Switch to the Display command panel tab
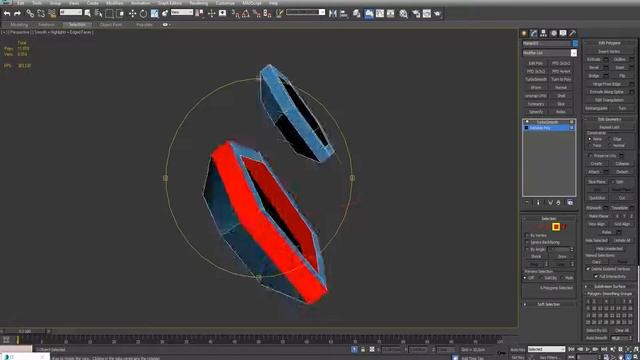This screenshot has height=360, width=640. [563, 33]
